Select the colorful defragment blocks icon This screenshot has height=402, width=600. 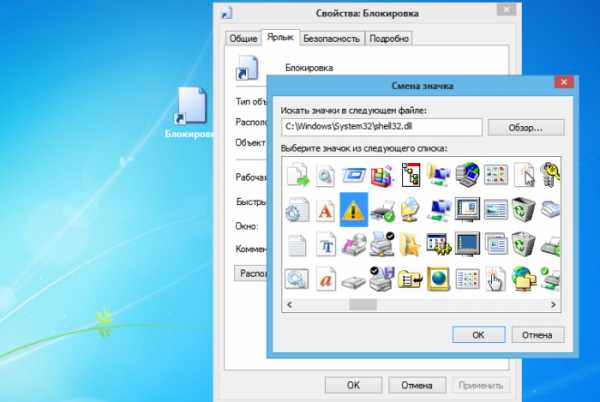click(382, 176)
